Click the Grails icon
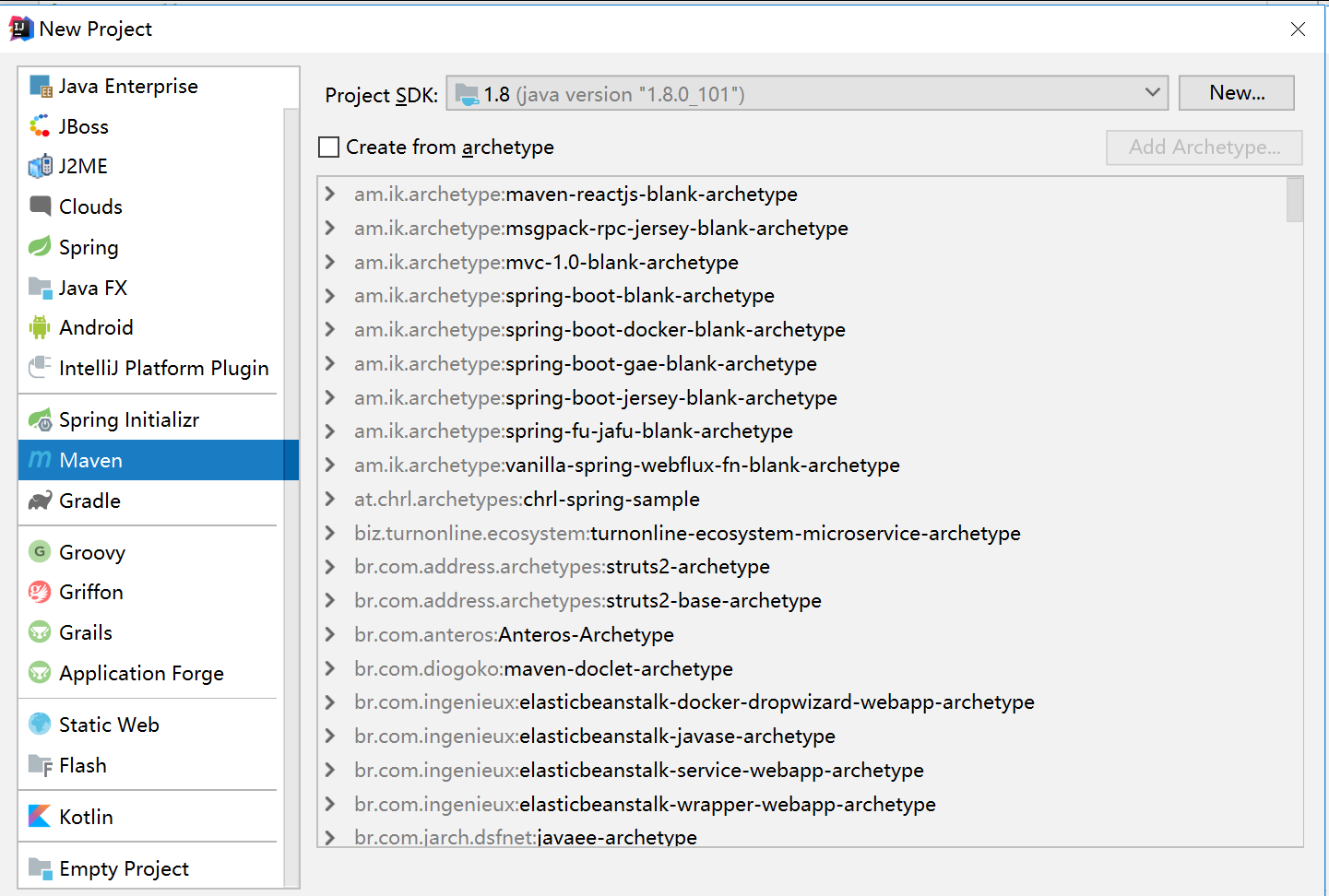Screen dimensions: 1329x896 pos(41,632)
